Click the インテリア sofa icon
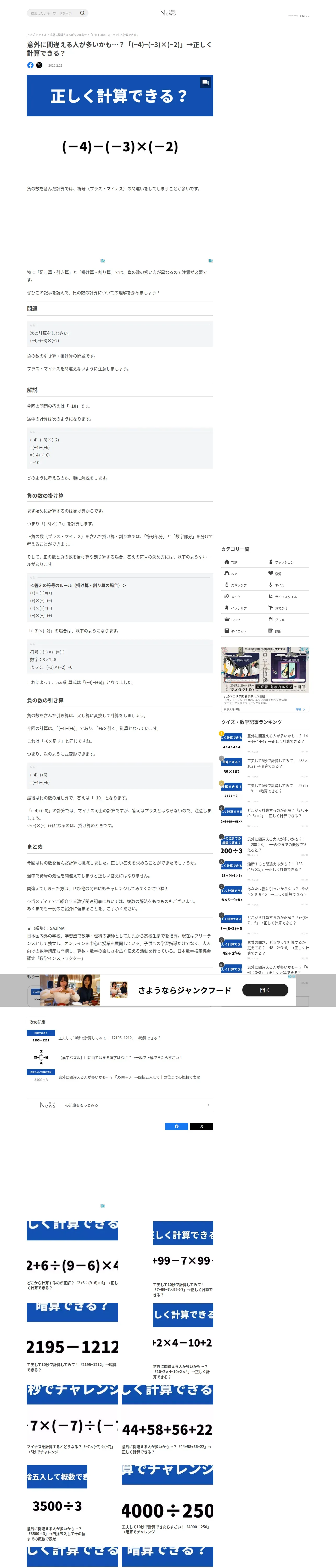This screenshot has width=336, height=1568. click(x=226, y=608)
